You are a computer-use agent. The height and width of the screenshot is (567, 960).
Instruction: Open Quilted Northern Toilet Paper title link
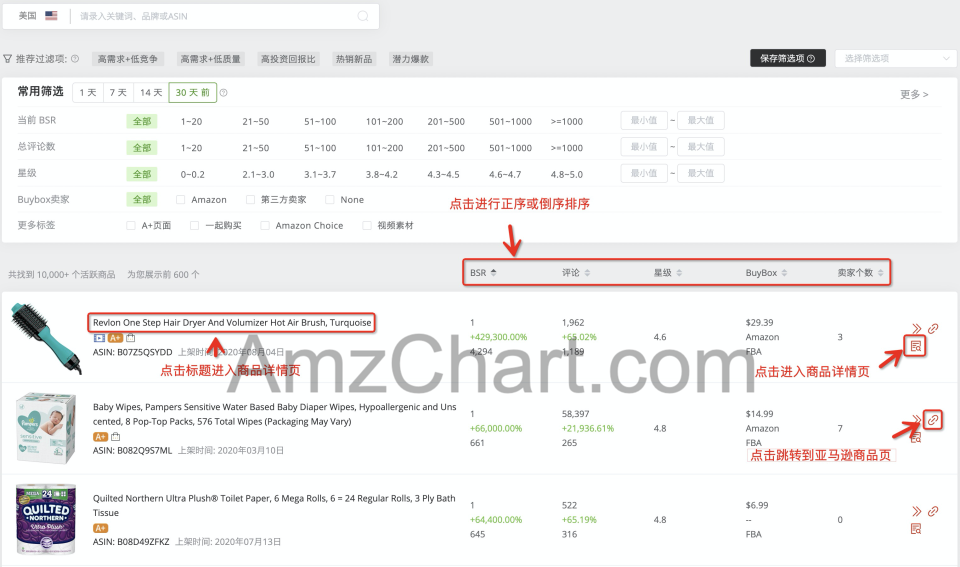[274, 505]
